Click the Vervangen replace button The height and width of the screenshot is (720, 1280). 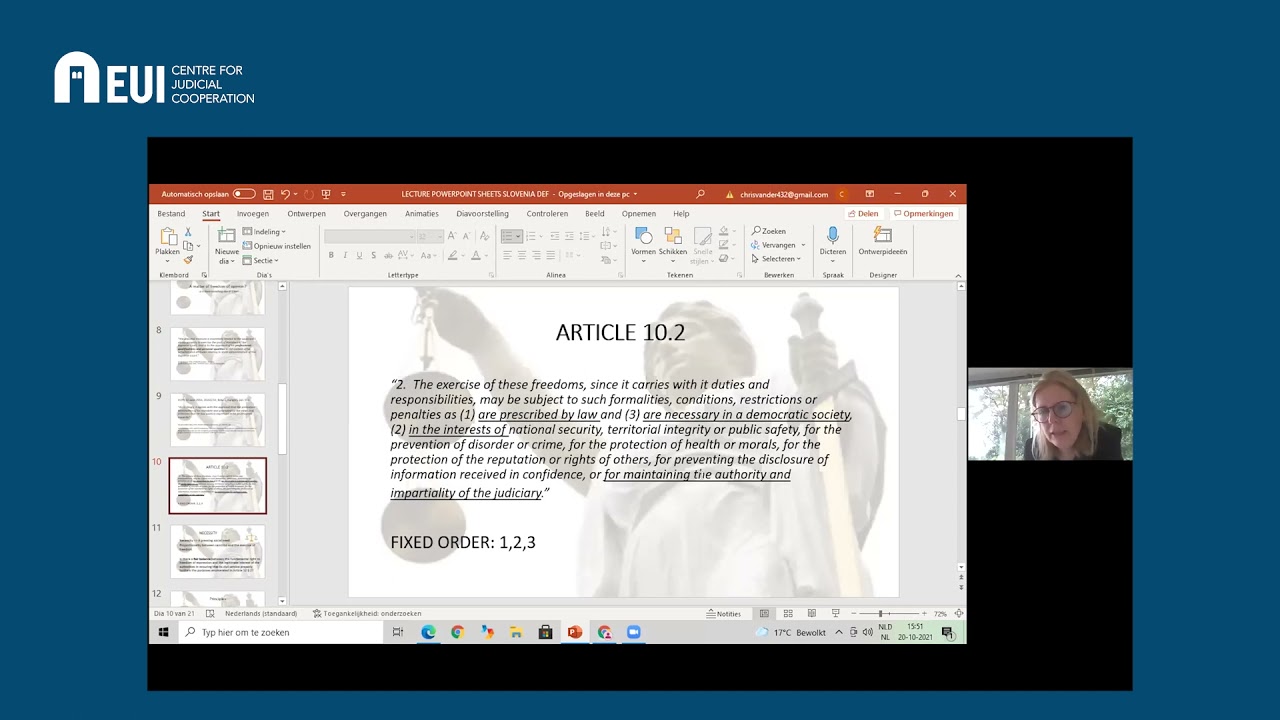pyautogui.click(x=773, y=245)
